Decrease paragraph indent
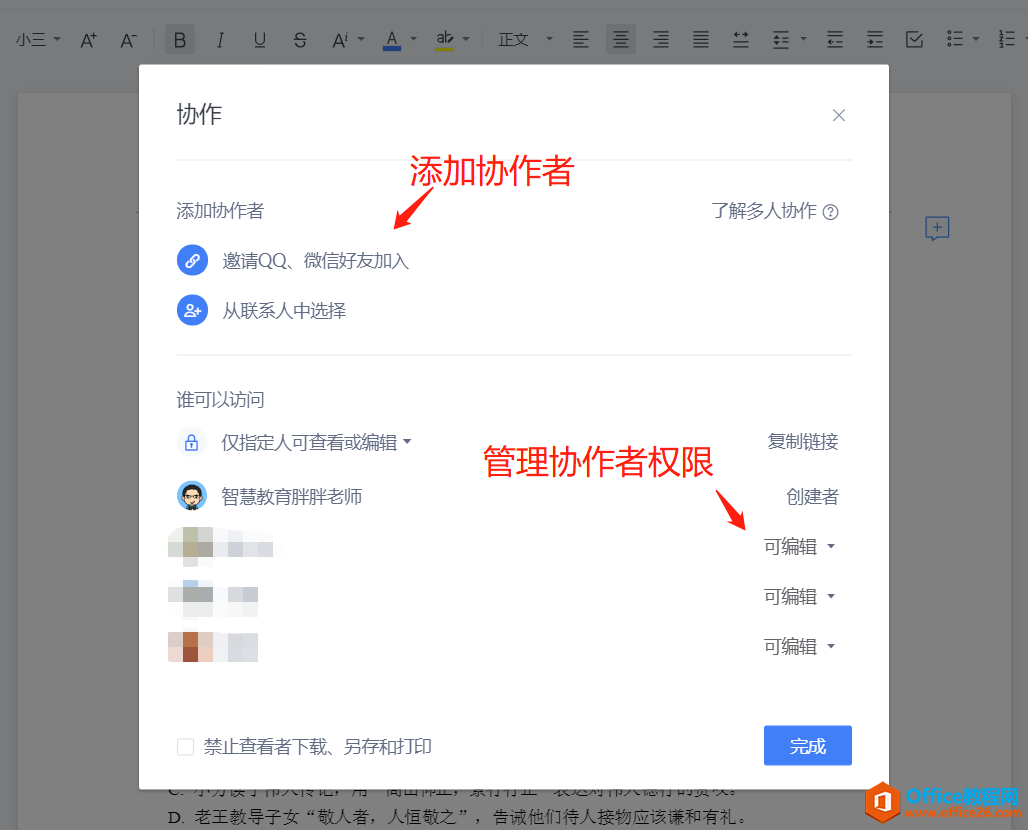This screenshot has height=830, width=1028. point(835,40)
